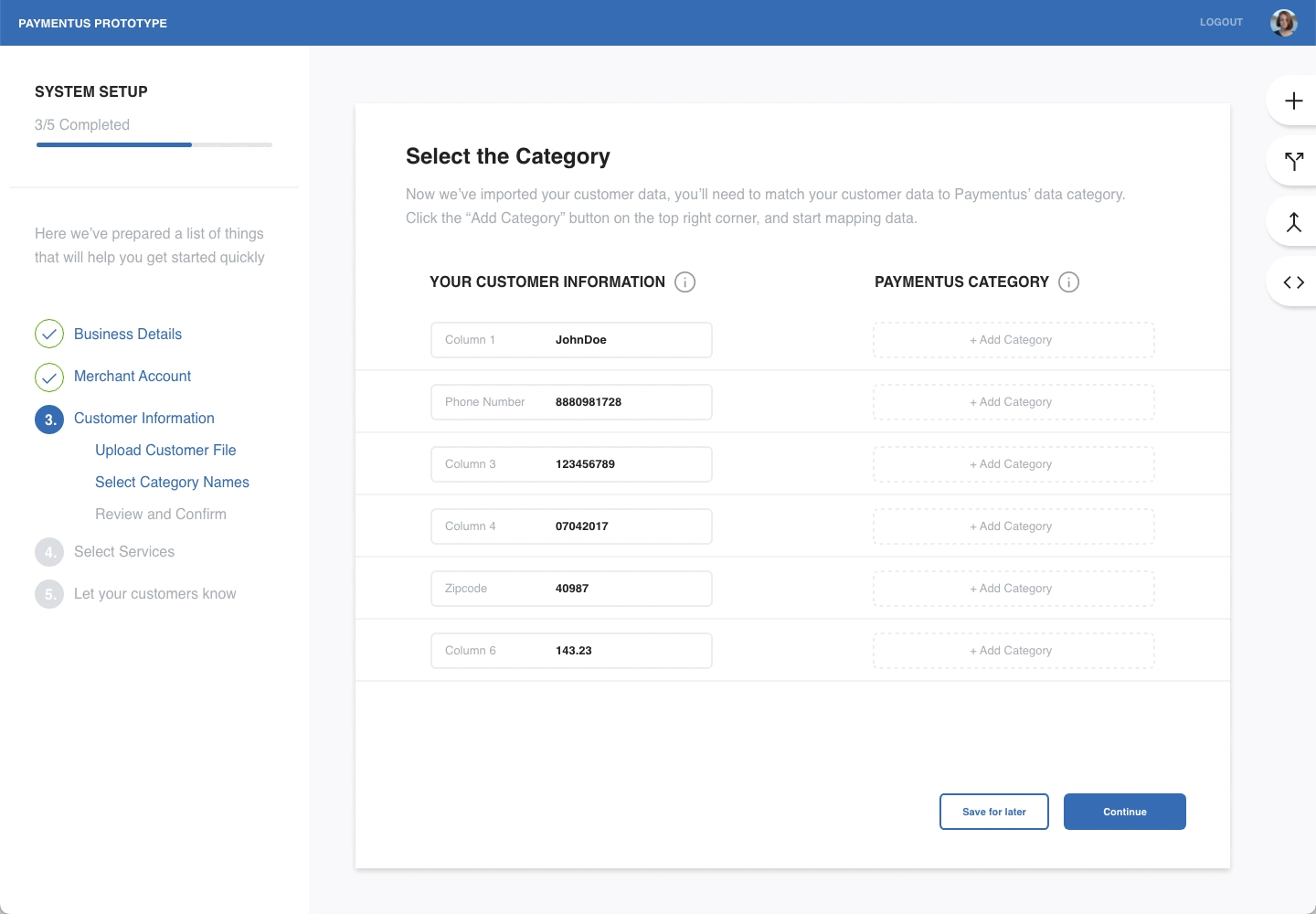This screenshot has height=914, width=1316.
Task: Open the code brackets icon
Action: tap(1293, 282)
